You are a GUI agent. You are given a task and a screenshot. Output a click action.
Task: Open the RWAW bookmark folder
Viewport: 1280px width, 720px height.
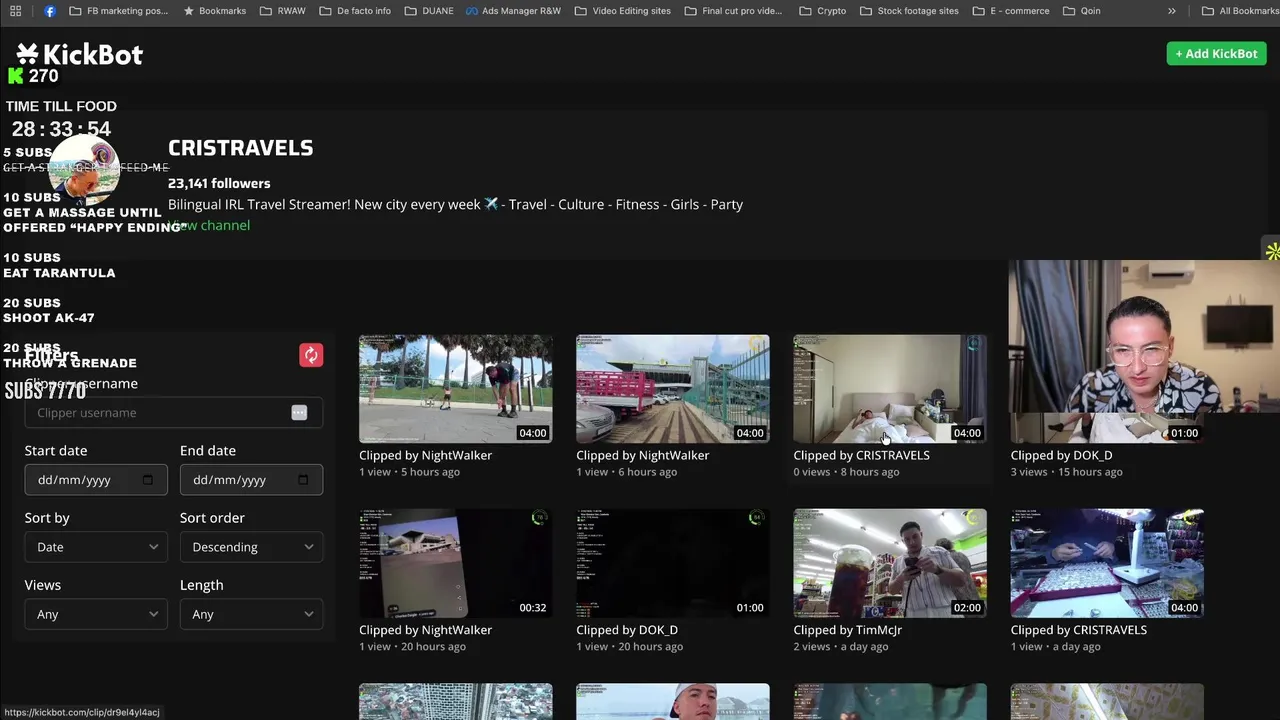coord(283,11)
